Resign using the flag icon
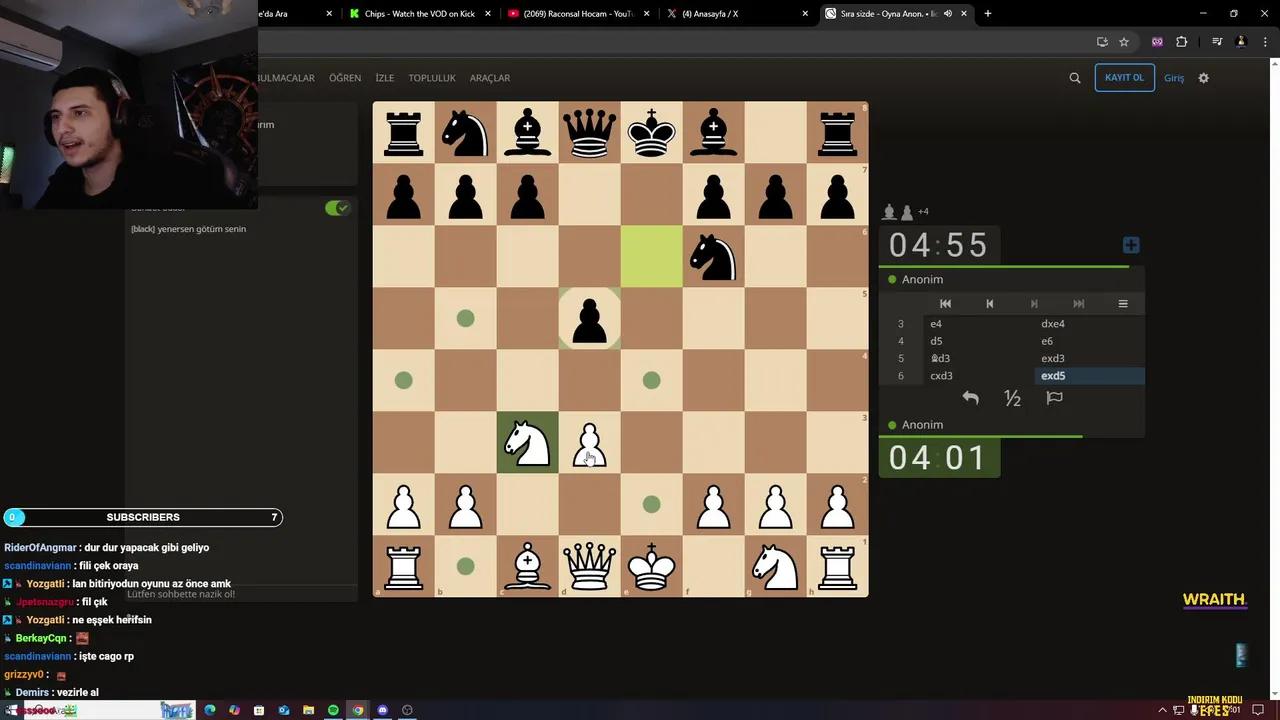 tap(1054, 398)
